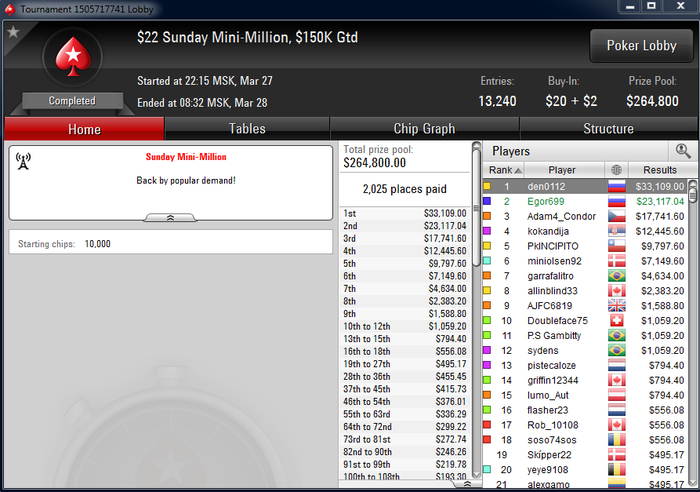Screen dimensions: 700x492
Task: Sort the list by Results column header
Action: 662,170
